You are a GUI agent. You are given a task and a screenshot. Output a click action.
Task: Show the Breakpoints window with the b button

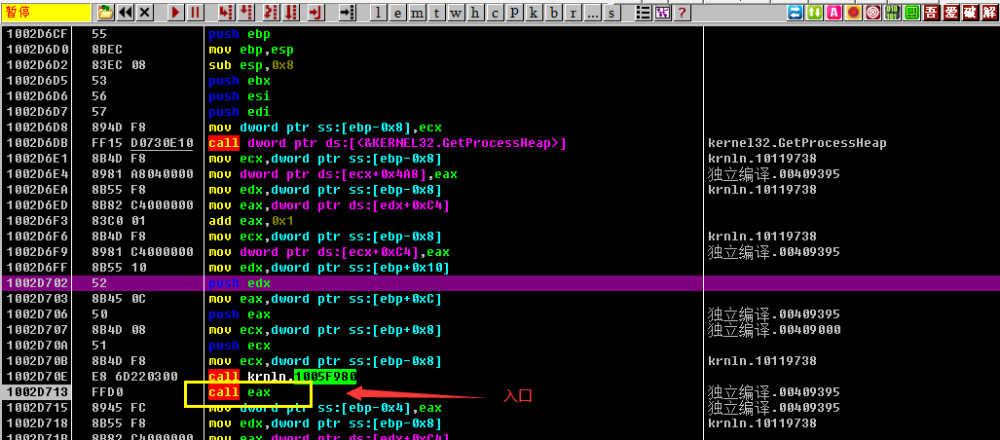(553, 12)
